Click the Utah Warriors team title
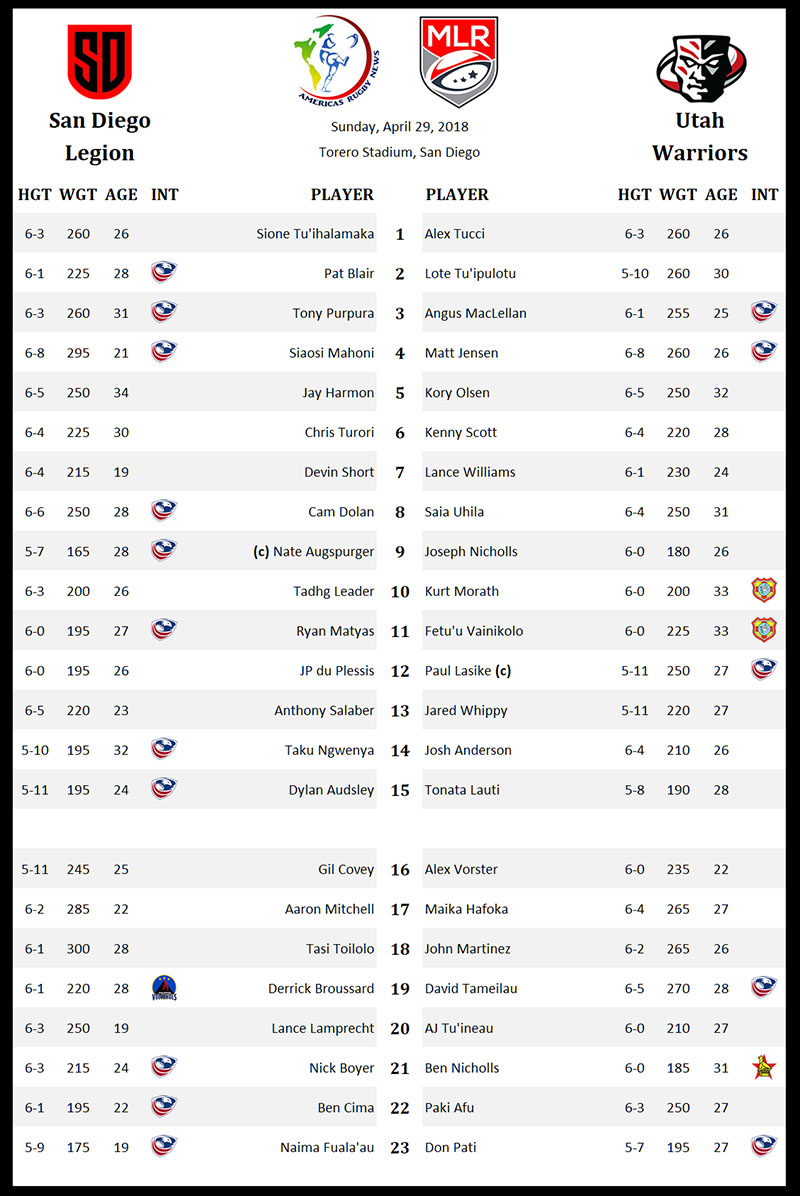 (700, 136)
